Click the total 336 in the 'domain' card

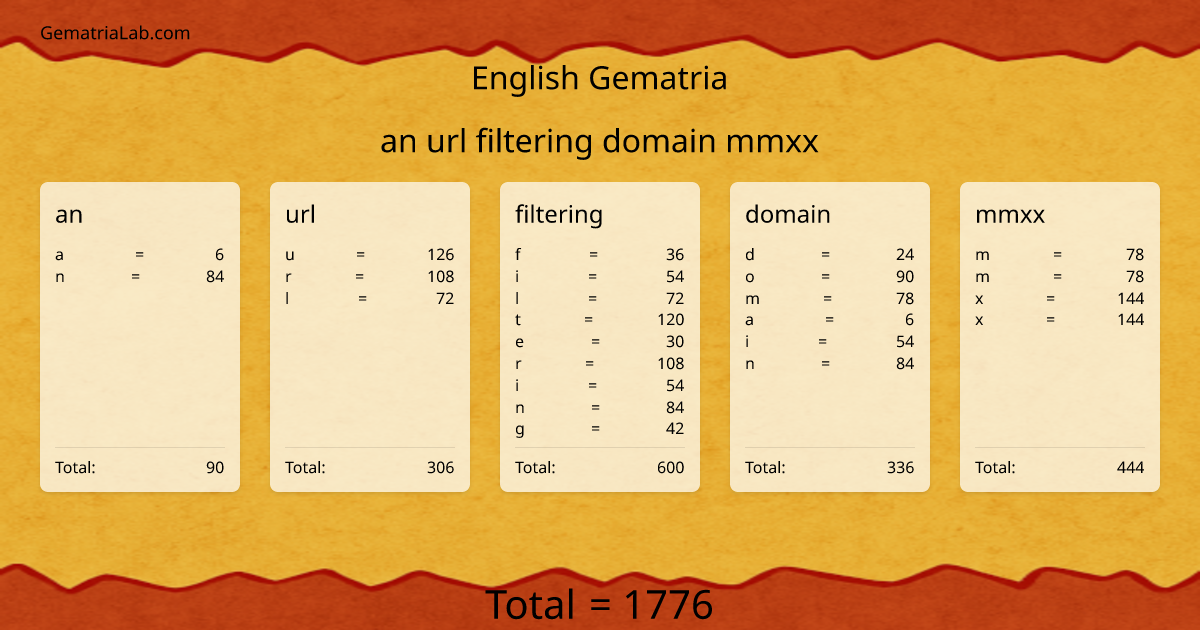[x=900, y=467]
